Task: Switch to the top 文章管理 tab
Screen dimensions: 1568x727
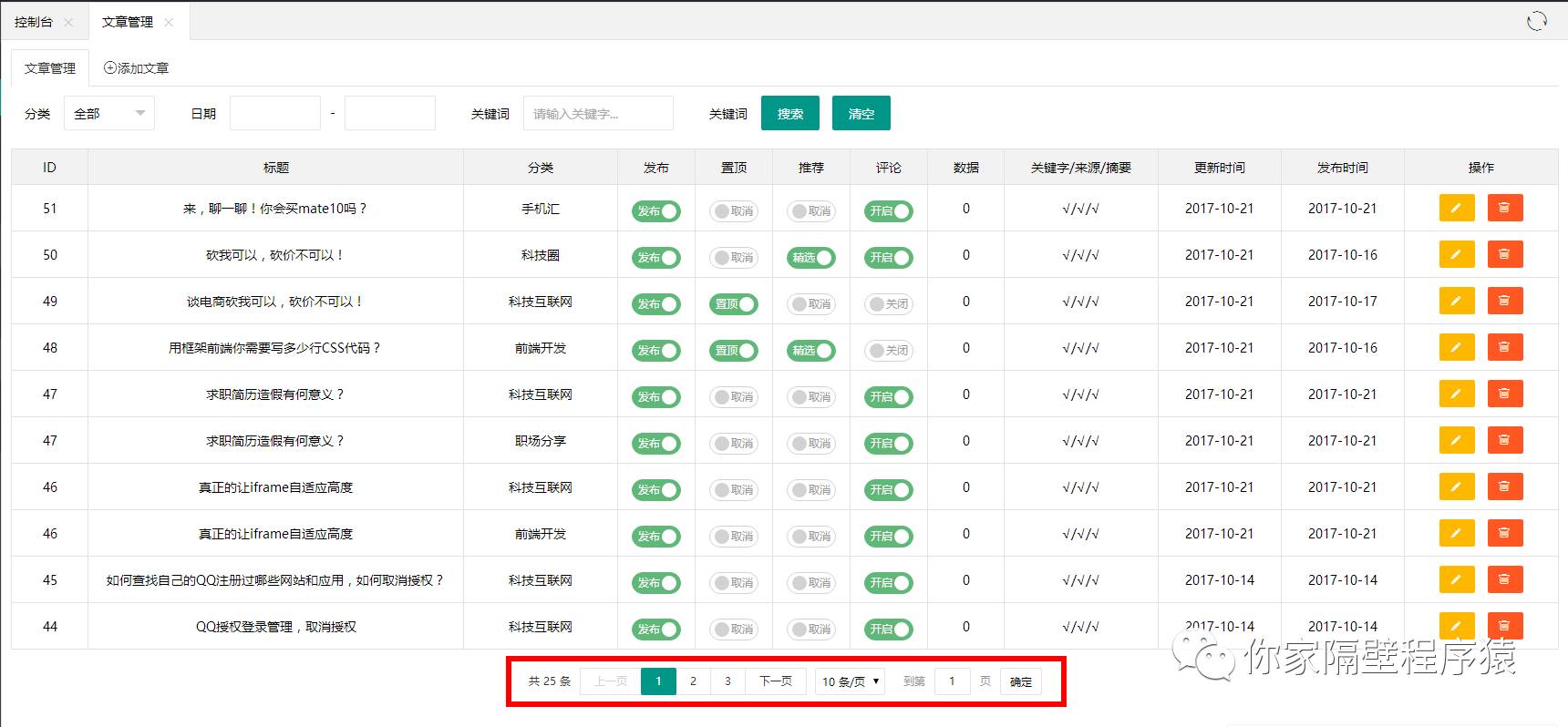Action: [x=128, y=22]
